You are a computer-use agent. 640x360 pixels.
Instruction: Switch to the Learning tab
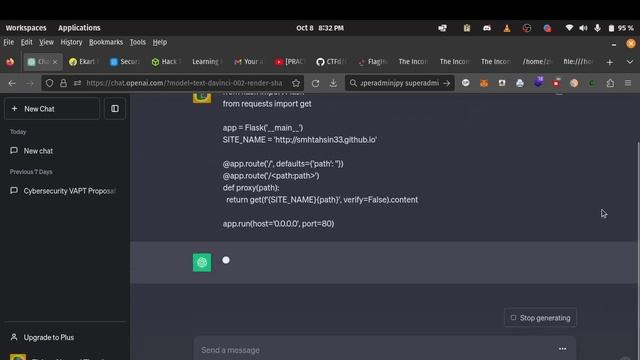207,62
